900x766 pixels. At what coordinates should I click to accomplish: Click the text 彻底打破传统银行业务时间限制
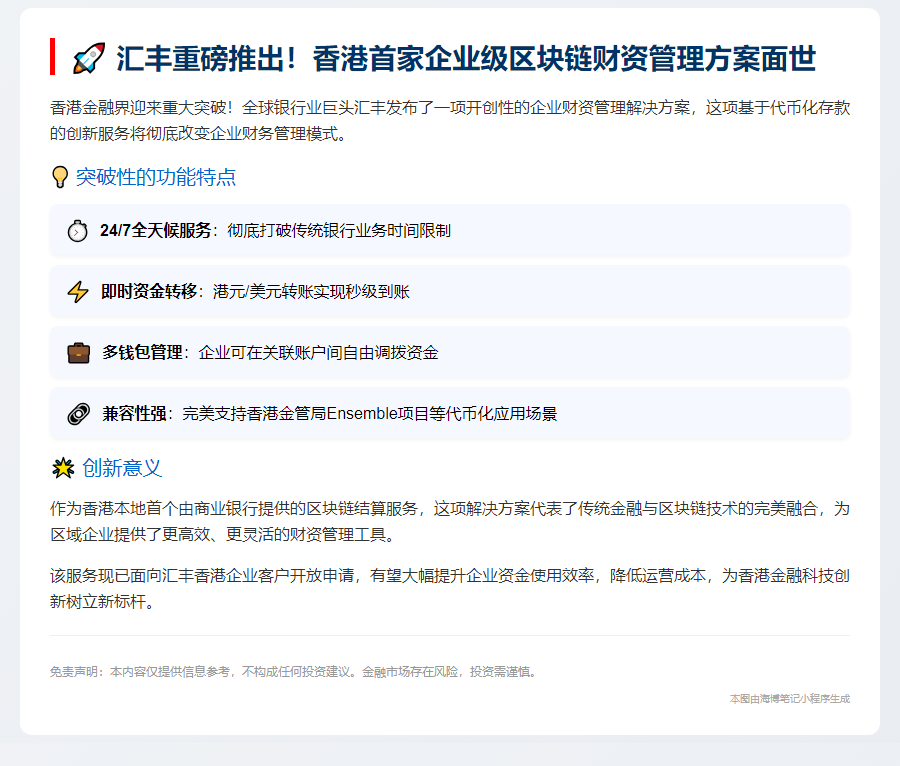coord(339,231)
